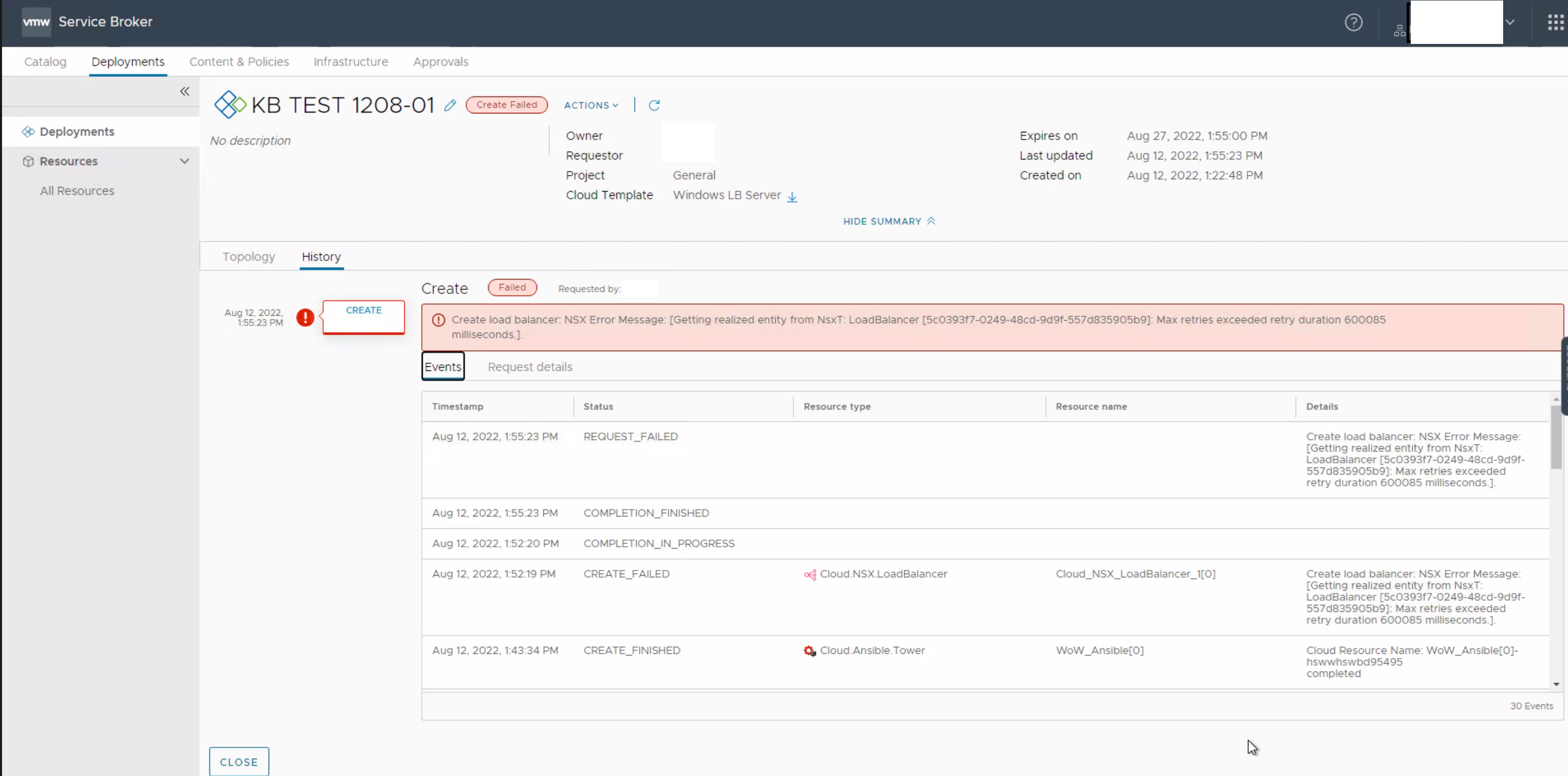
Task: Click the Close button
Action: 238,761
